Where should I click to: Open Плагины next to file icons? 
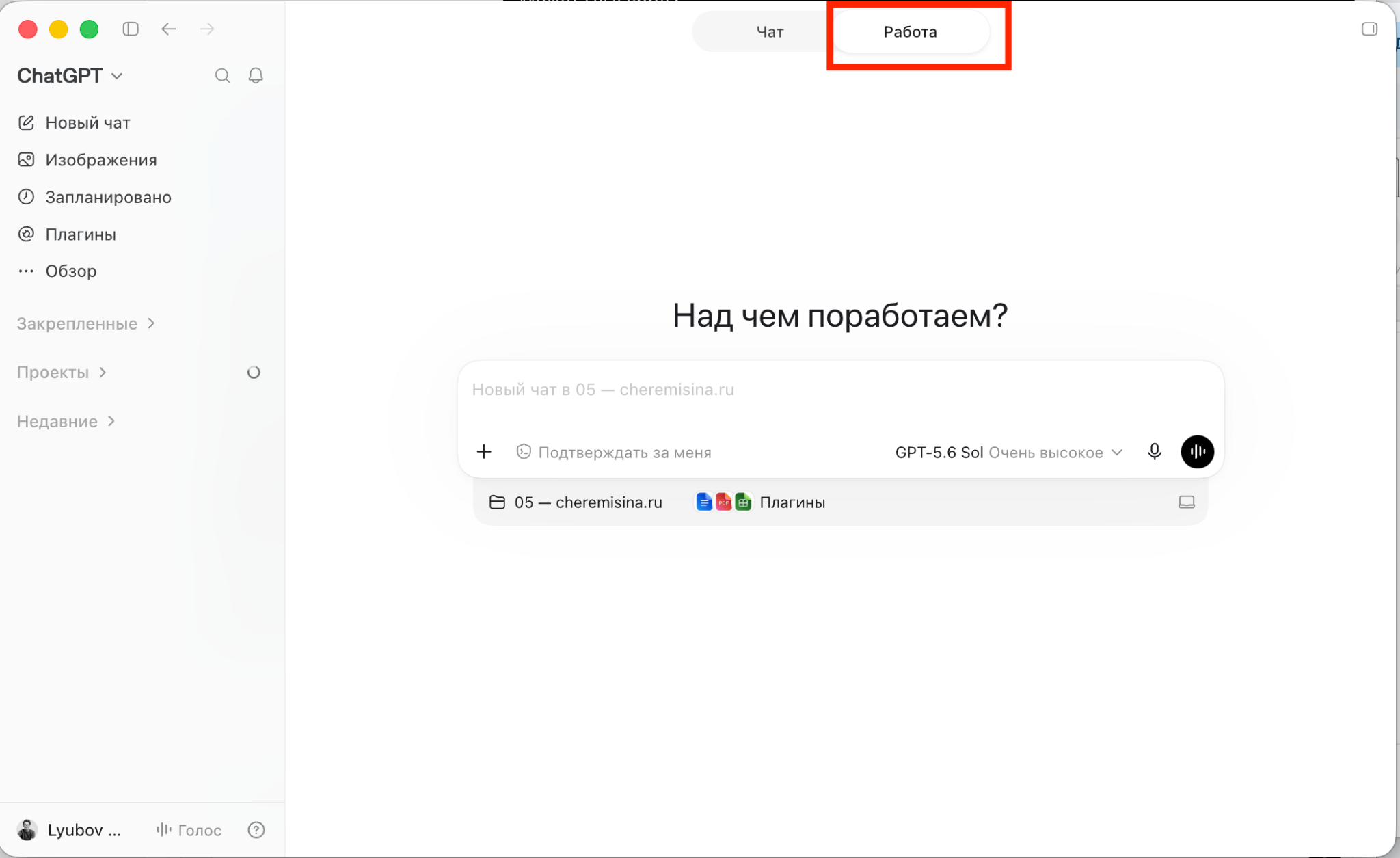pos(760,502)
